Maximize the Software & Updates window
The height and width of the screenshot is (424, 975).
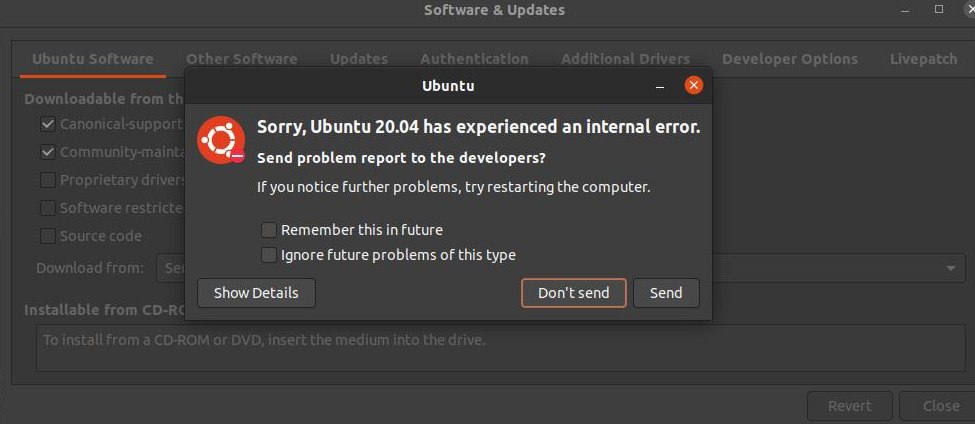[x=939, y=10]
